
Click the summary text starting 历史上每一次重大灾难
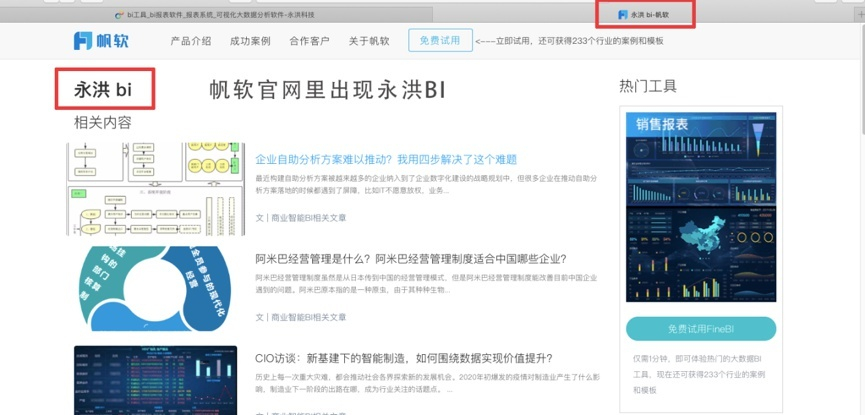[x=428, y=383]
